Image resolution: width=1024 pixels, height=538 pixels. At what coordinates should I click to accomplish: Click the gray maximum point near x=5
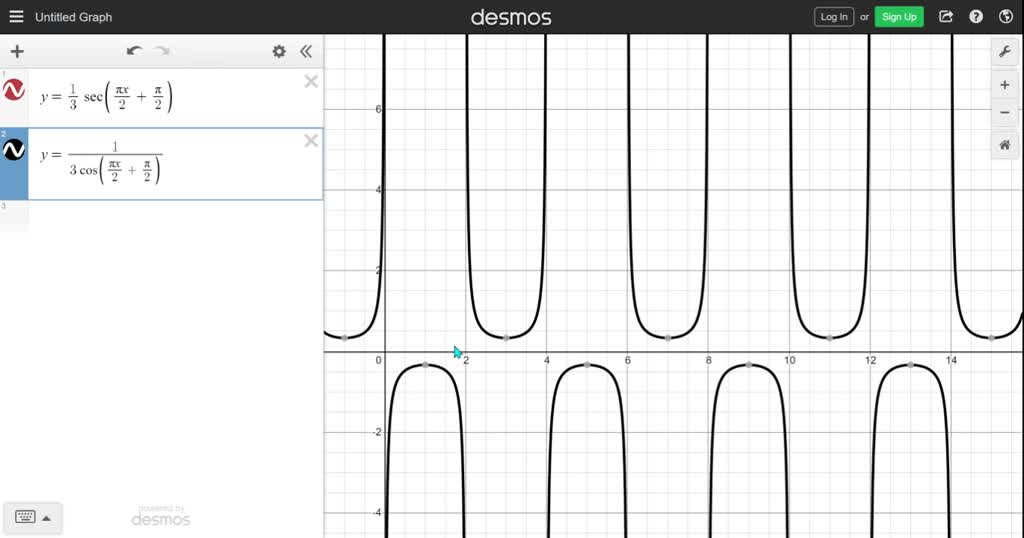[587, 365]
